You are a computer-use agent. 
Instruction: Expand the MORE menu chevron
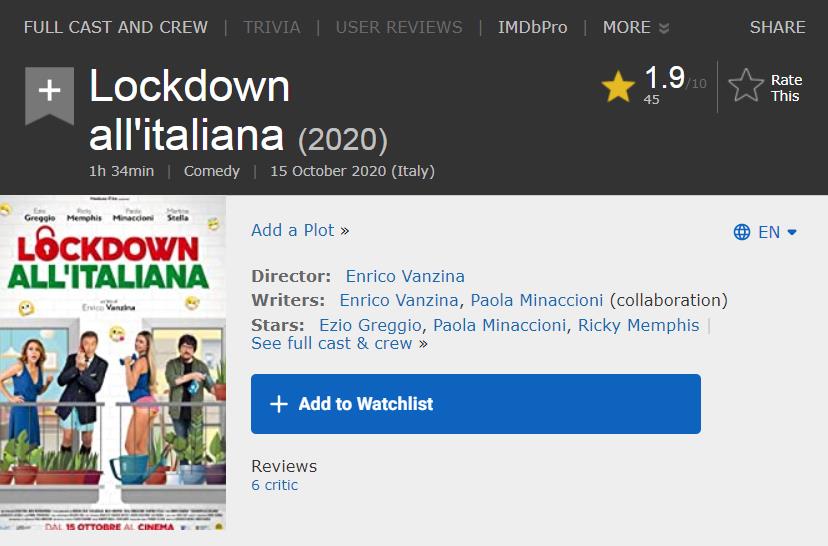tap(664, 28)
